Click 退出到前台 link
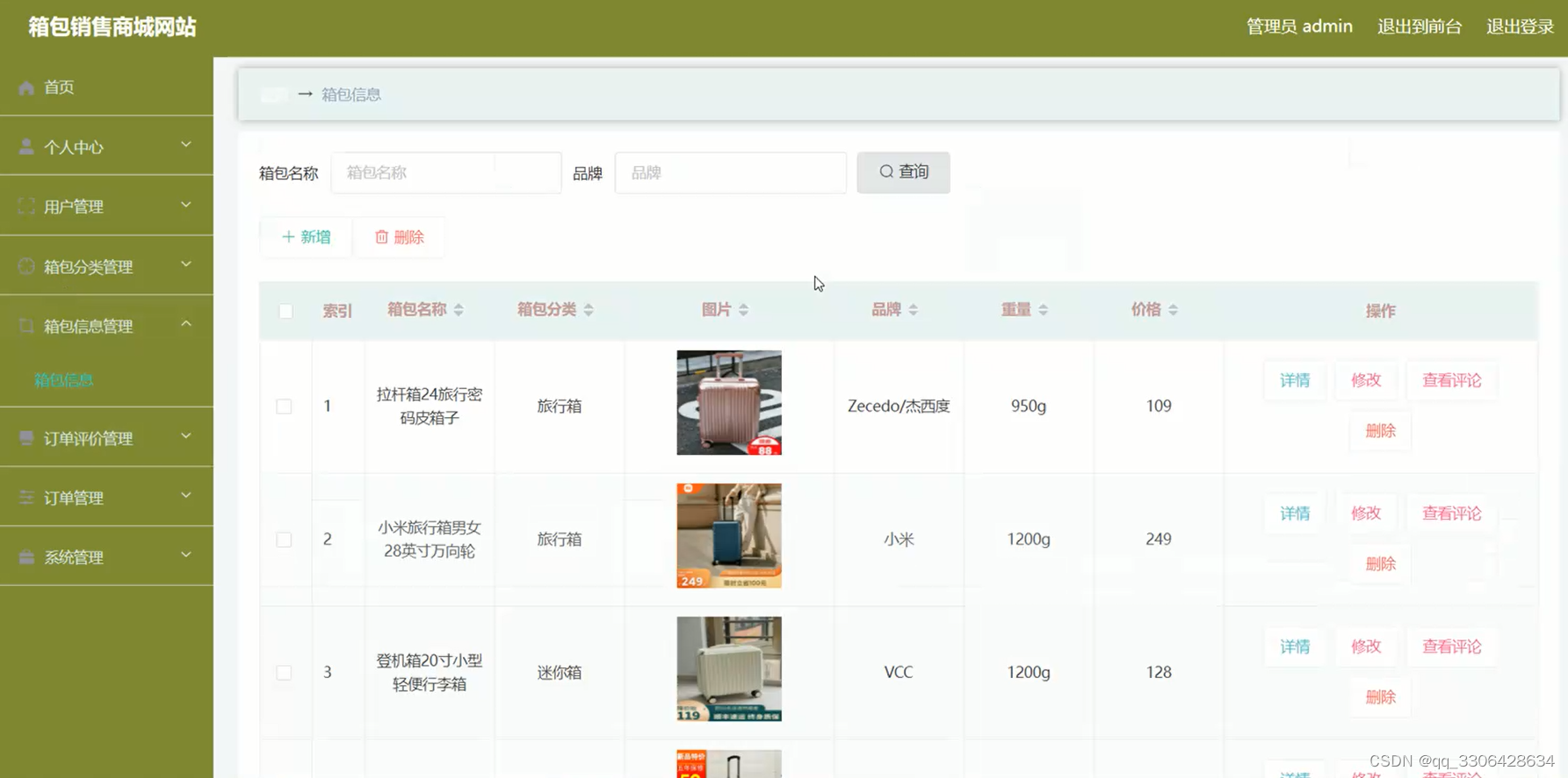The height and width of the screenshot is (778, 1568). point(1420,26)
